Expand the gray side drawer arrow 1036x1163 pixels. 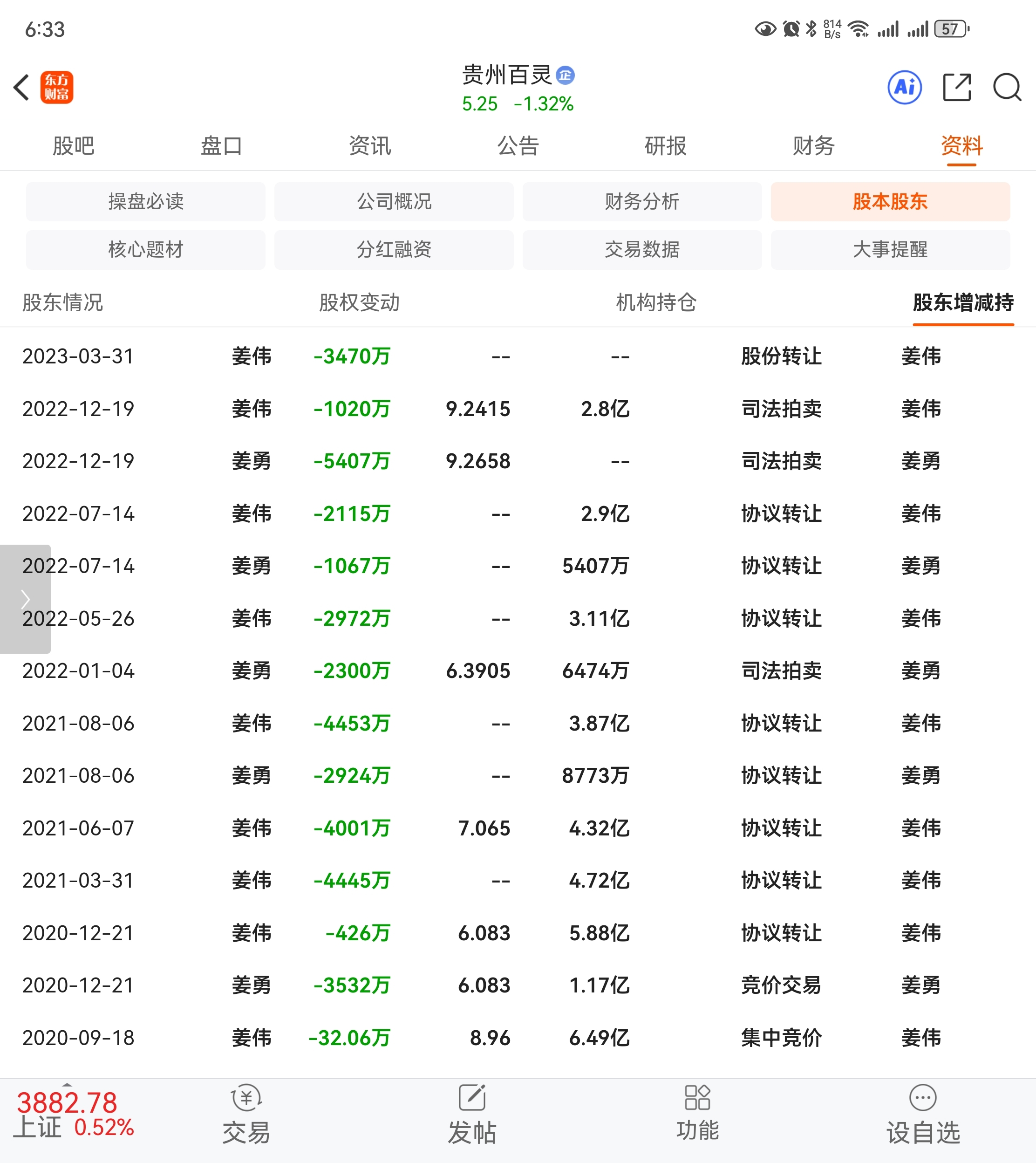coord(25,599)
